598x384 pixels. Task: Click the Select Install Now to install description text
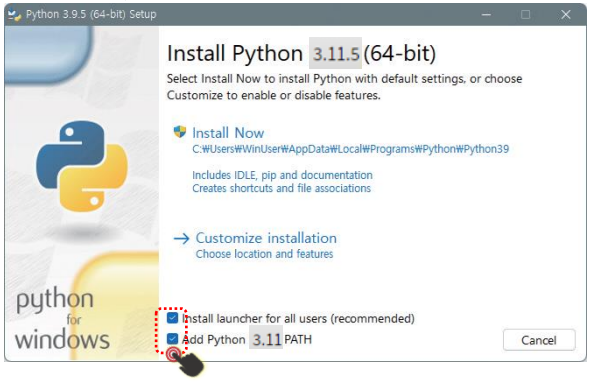coord(344,87)
